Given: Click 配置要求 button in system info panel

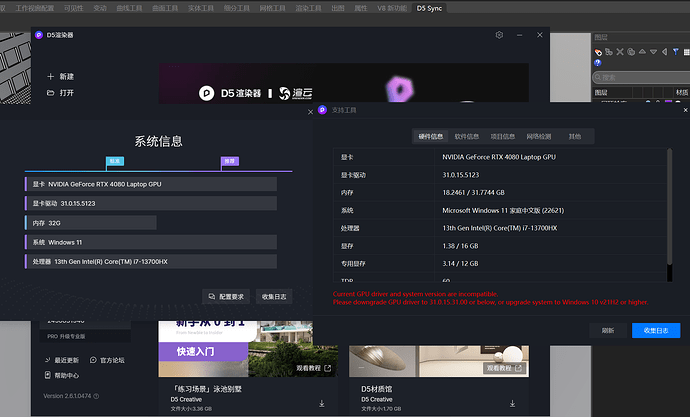Looking at the screenshot, I should [x=226, y=296].
